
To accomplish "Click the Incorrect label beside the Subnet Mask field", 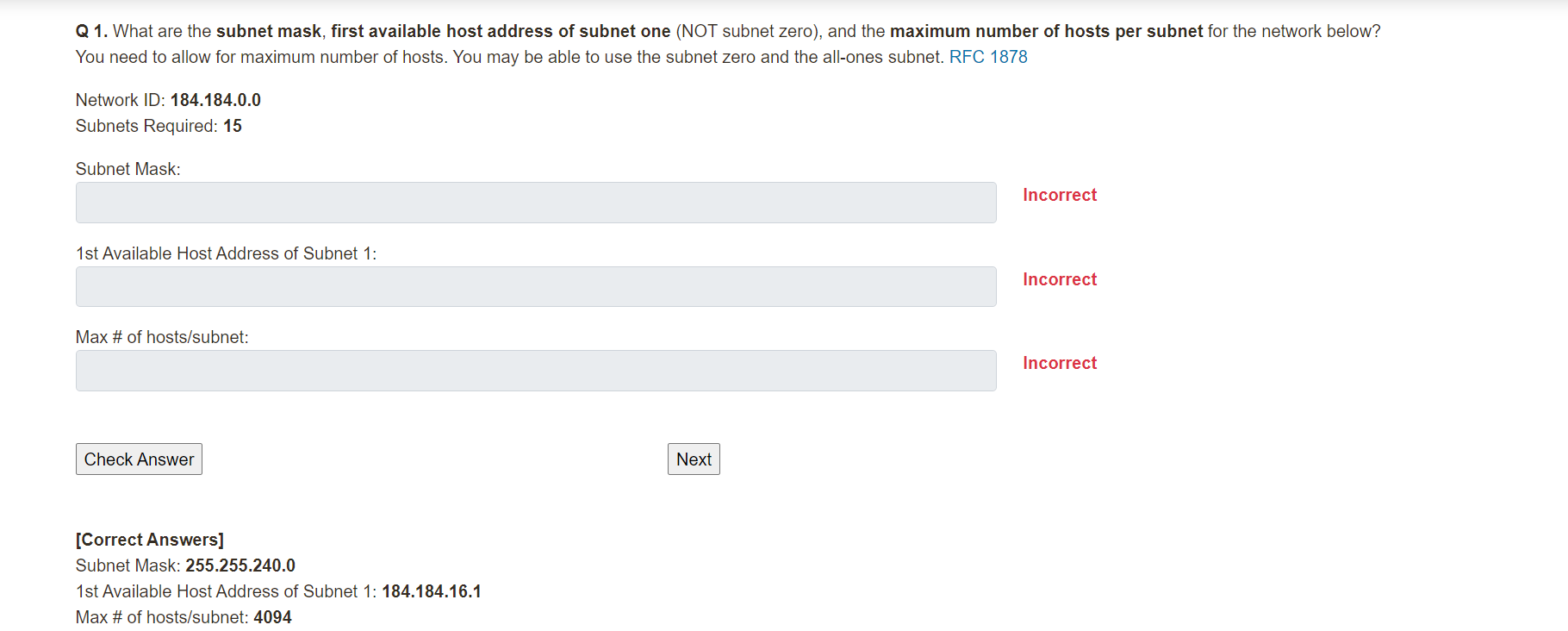I will [x=1060, y=195].
